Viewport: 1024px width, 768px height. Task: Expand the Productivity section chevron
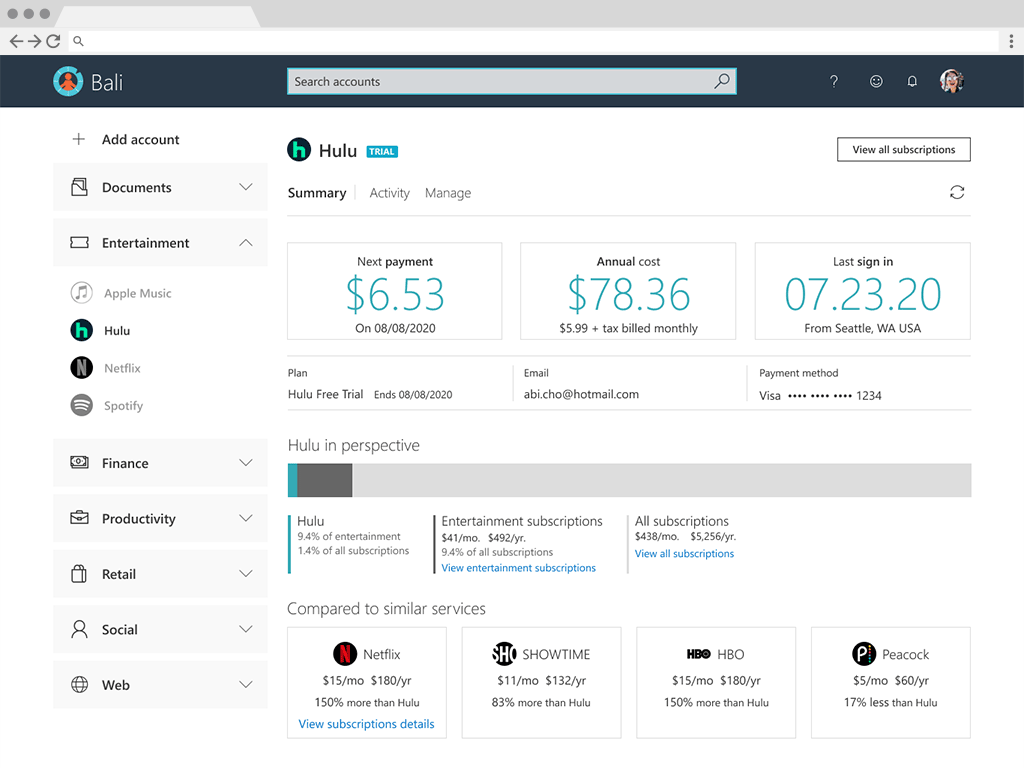246,519
